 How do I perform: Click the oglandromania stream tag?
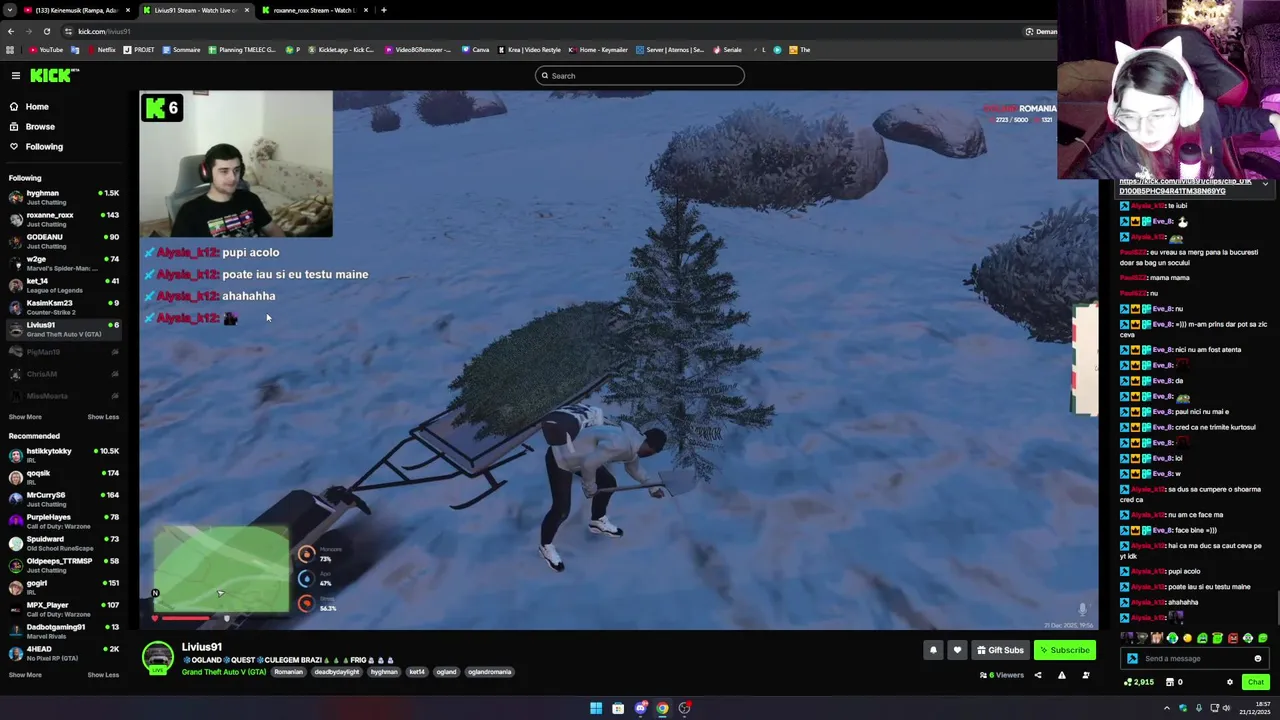click(x=489, y=672)
